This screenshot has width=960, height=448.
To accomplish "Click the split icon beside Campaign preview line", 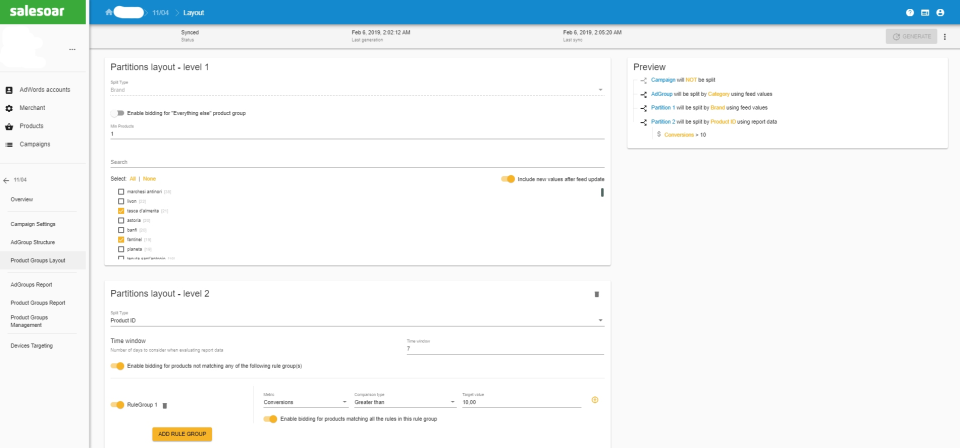I will 643,80.
